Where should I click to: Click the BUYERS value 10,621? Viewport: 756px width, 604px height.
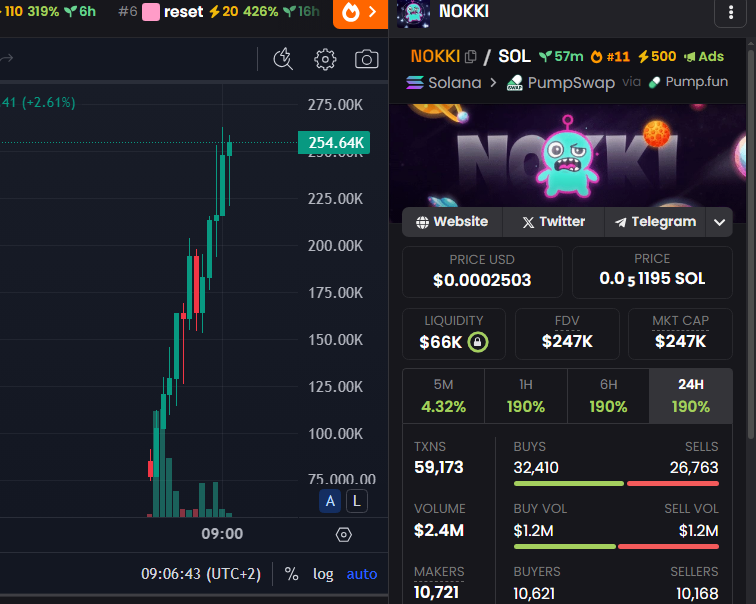pyautogui.click(x=534, y=593)
